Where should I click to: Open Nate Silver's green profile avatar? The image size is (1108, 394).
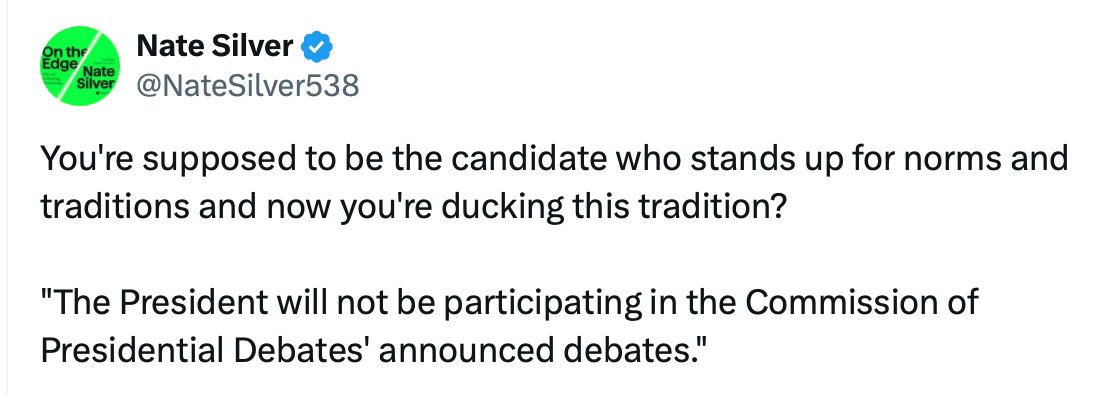coord(80,66)
